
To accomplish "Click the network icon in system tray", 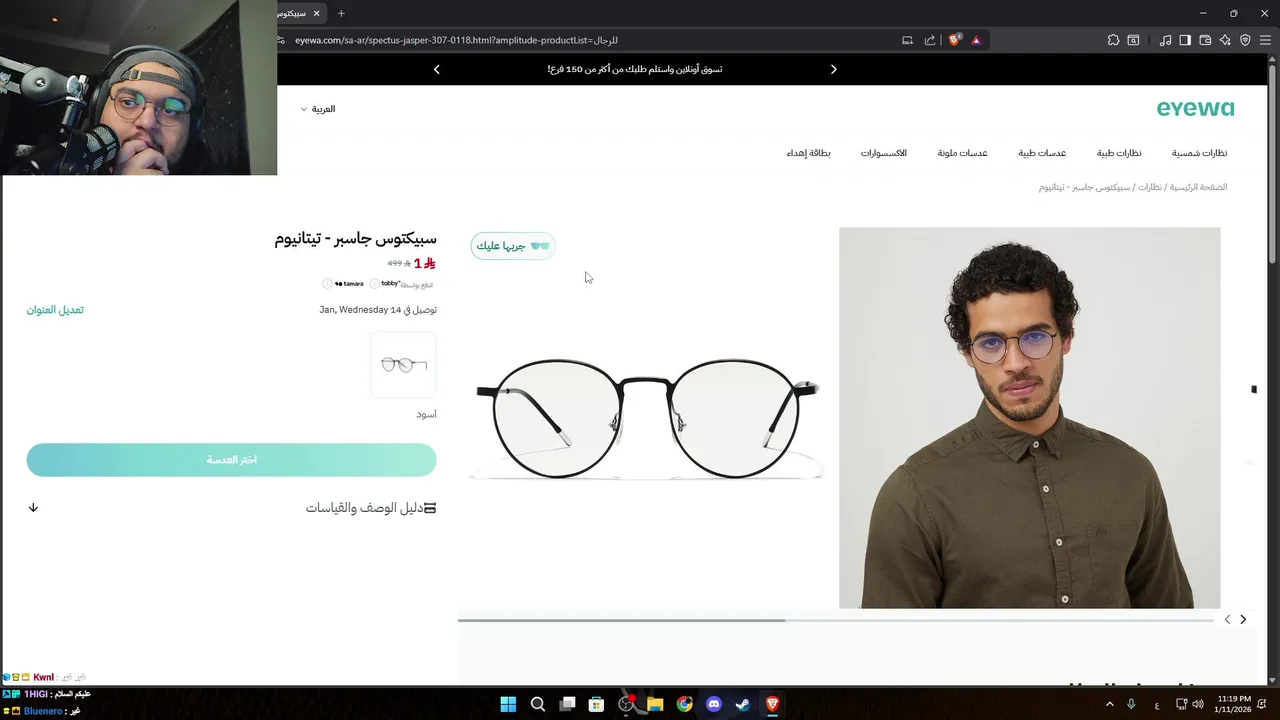I will pos(1181,704).
